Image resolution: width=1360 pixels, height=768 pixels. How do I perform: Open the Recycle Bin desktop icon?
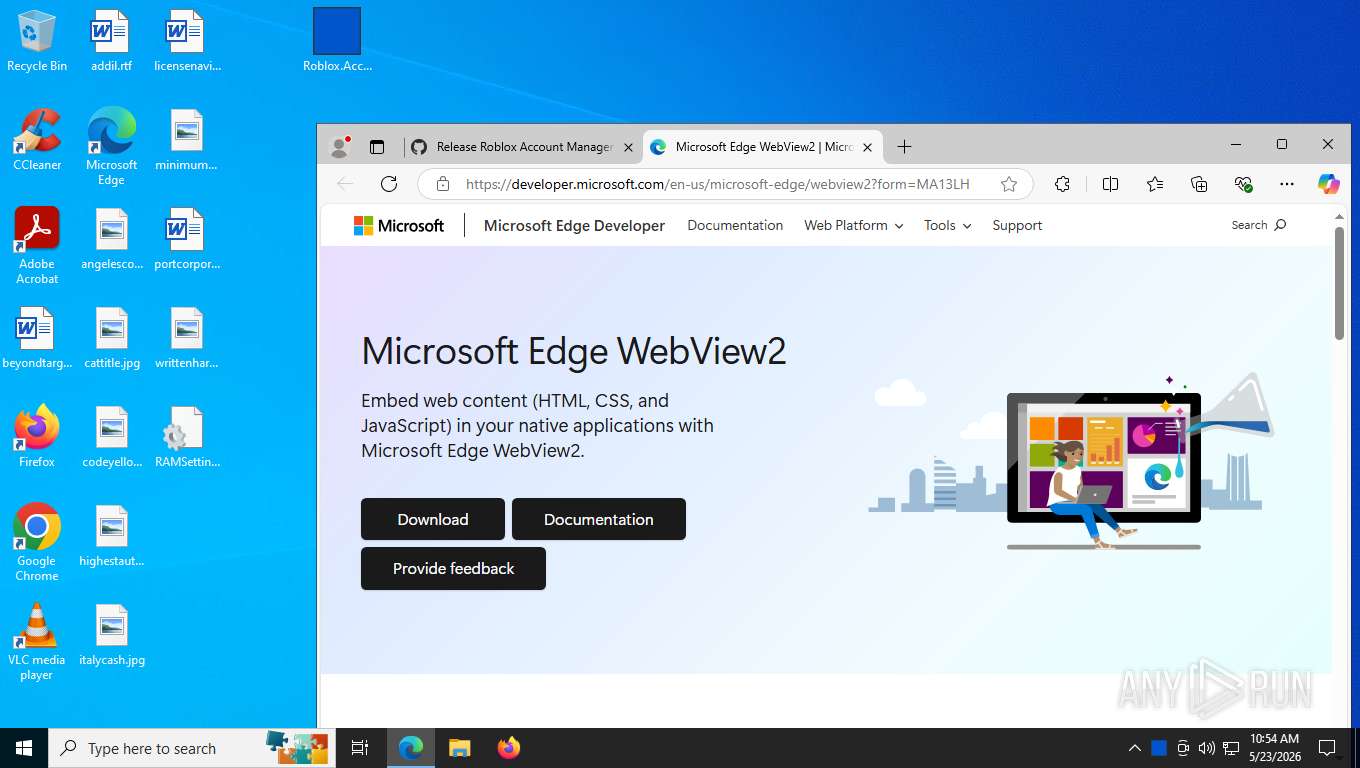coord(37,41)
